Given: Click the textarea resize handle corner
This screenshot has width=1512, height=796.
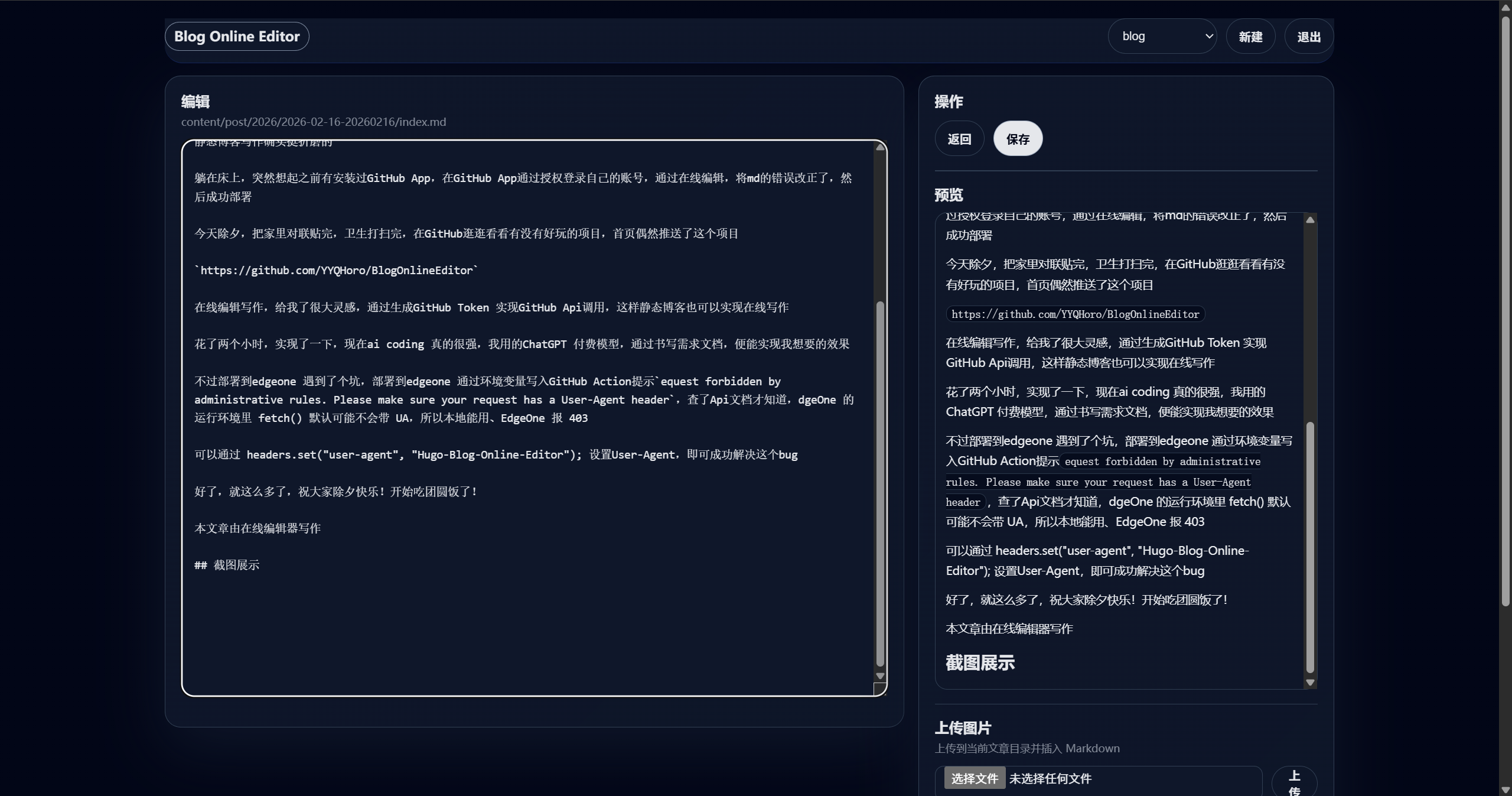Looking at the screenshot, I should pyautogui.click(x=880, y=689).
